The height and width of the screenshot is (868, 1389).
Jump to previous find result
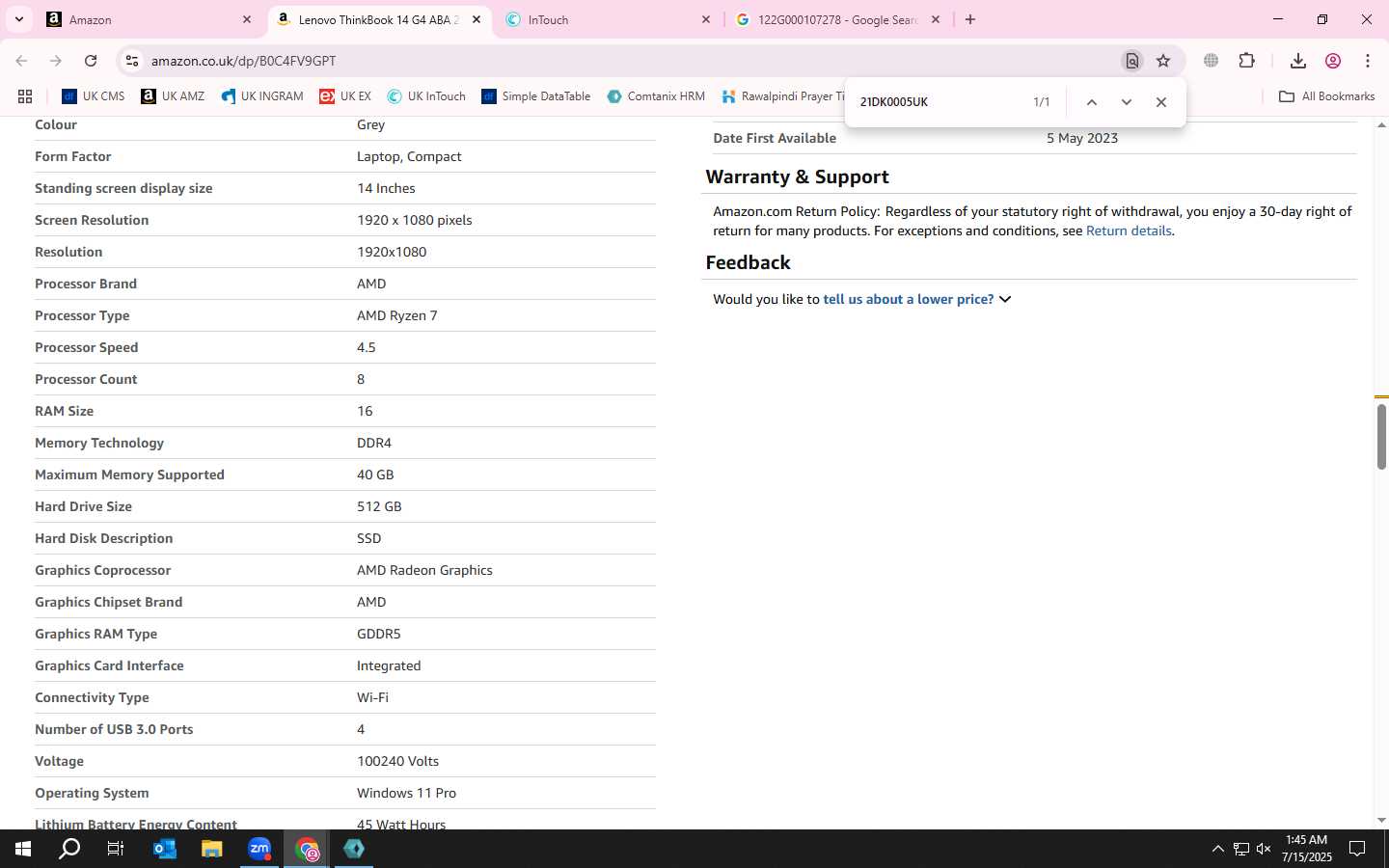[x=1092, y=102]
